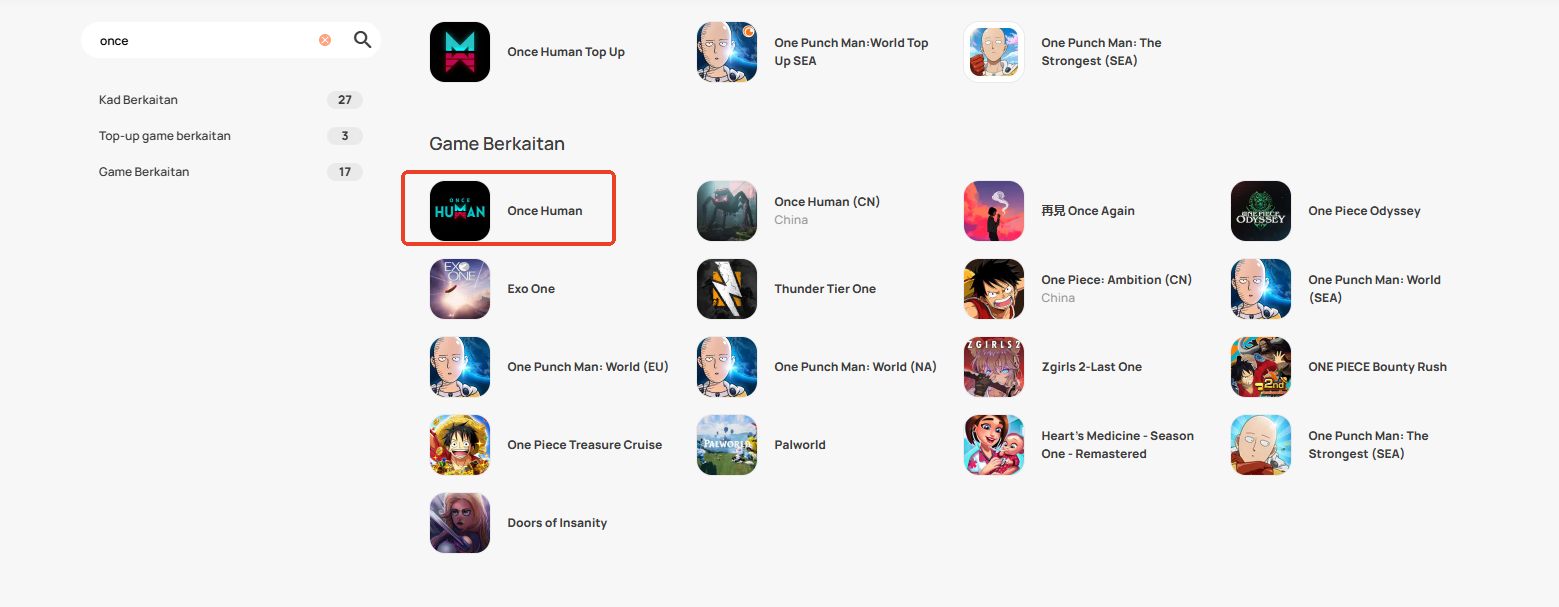Image resolution: width=1559 pixels, height=607 pixels.
Task: Click the search field containing 'once'
Action: pos(205,41)
